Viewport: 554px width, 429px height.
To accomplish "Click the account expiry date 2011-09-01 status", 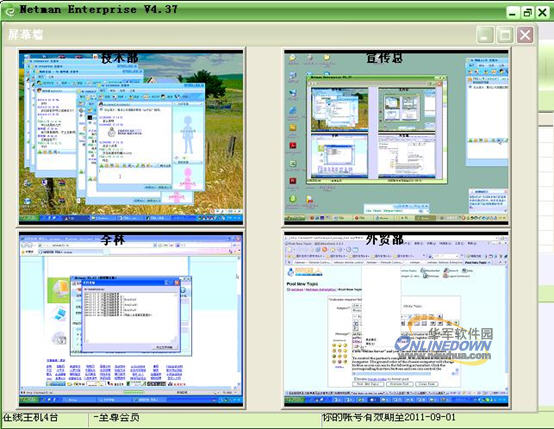I will click(x=388, y=417).
